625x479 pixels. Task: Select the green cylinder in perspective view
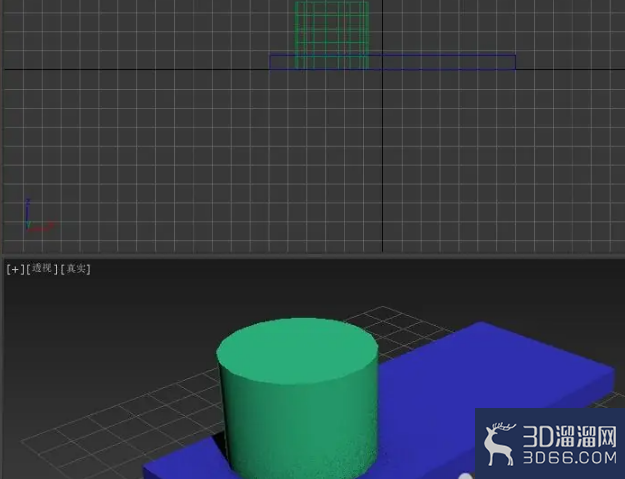[x=298, y=399]
